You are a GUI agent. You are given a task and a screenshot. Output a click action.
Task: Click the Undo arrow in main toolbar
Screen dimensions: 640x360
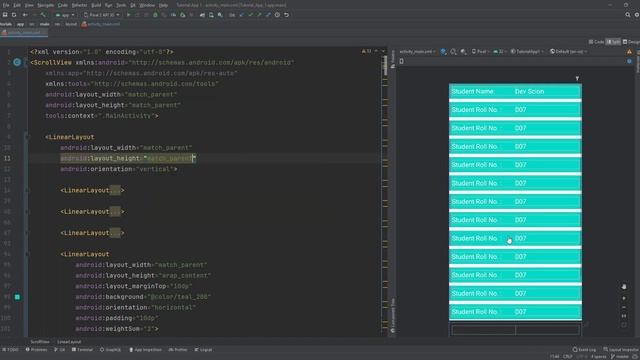click(x=287, y=15)
